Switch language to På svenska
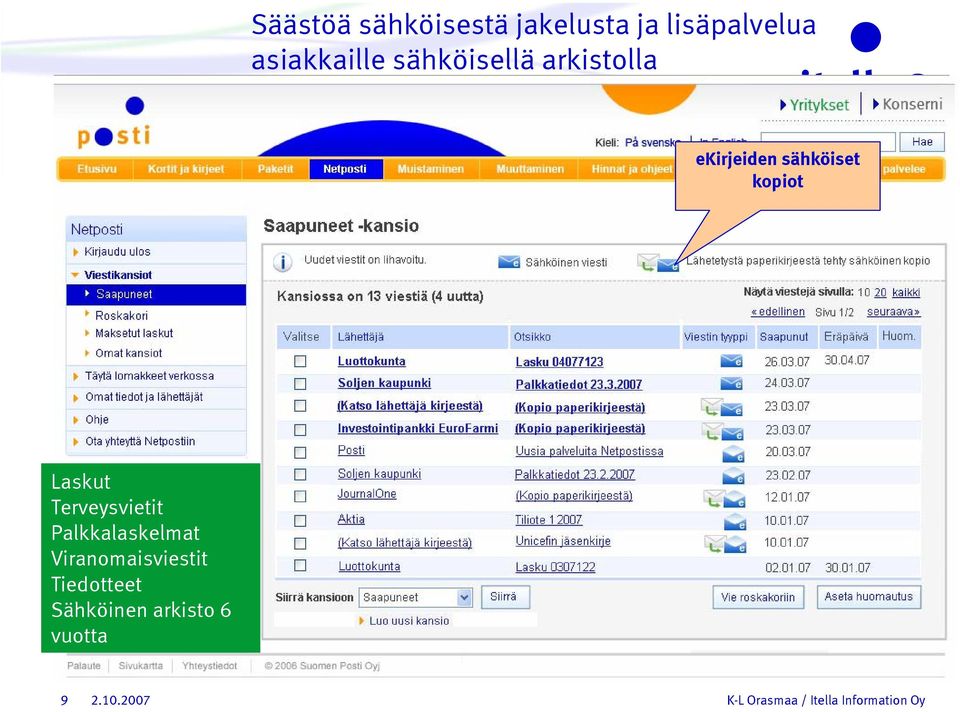 click(x=653, y=143)
